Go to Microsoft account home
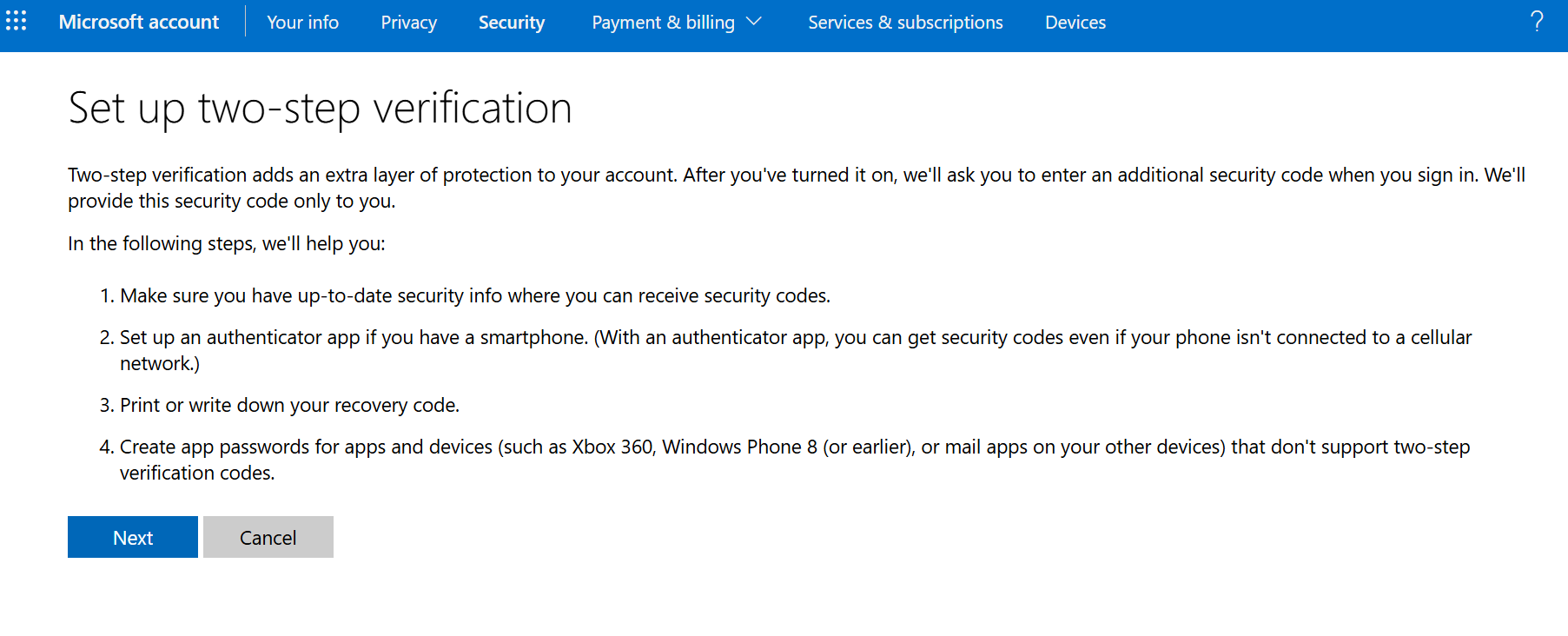 click(139, 22)
